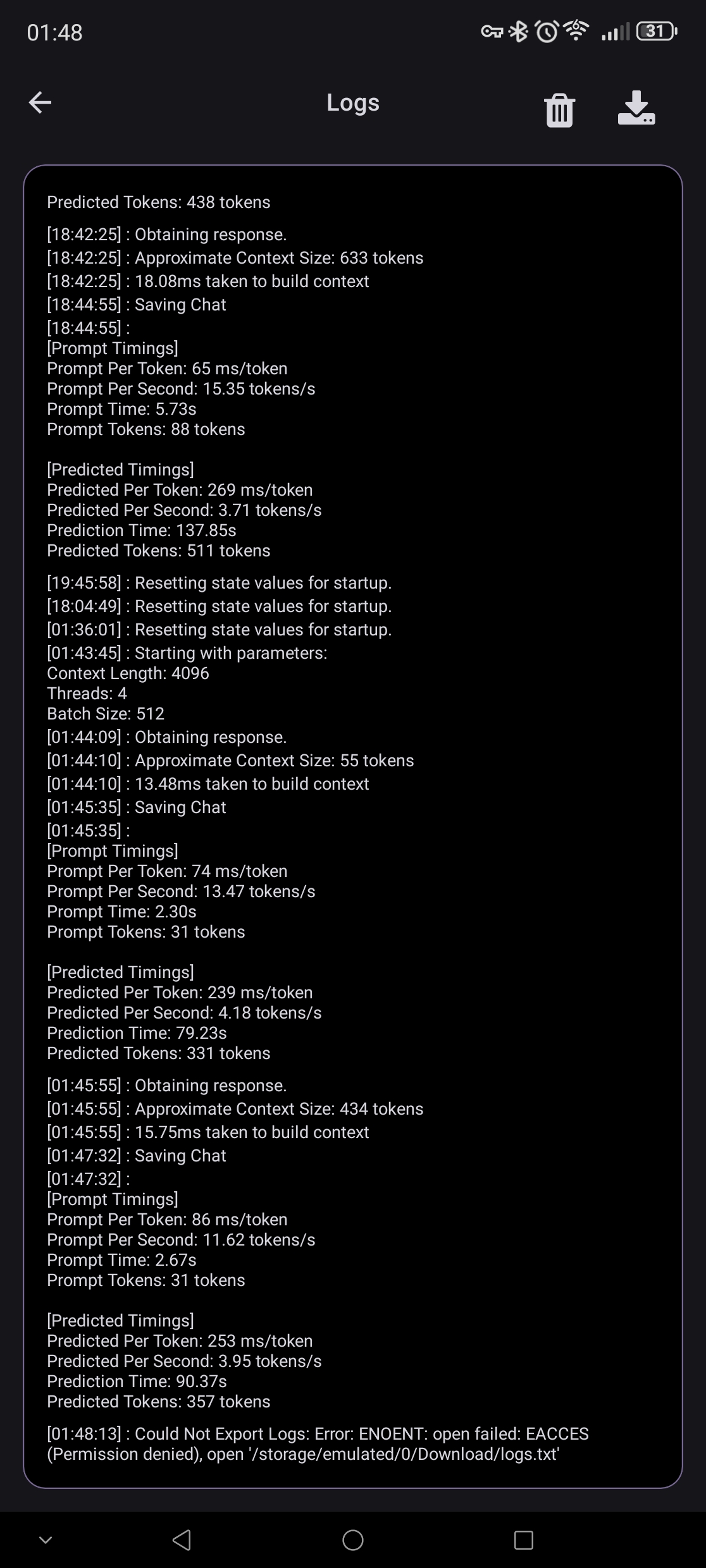This screenshot has height=1568, width=706.
Task: Tap the Bluetooth status bar icon
Action: point(519,31)
